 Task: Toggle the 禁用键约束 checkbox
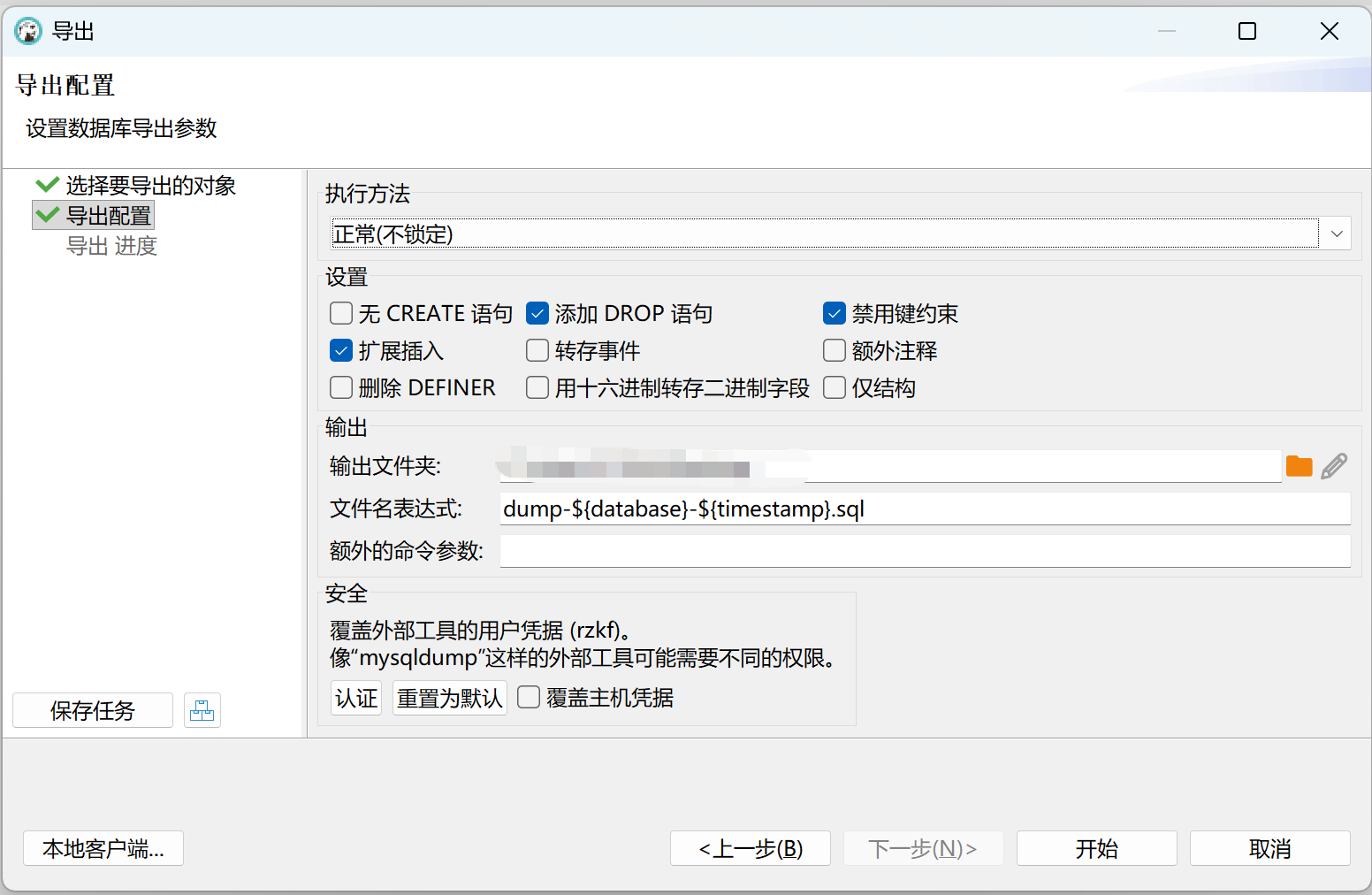coord(835,313)
